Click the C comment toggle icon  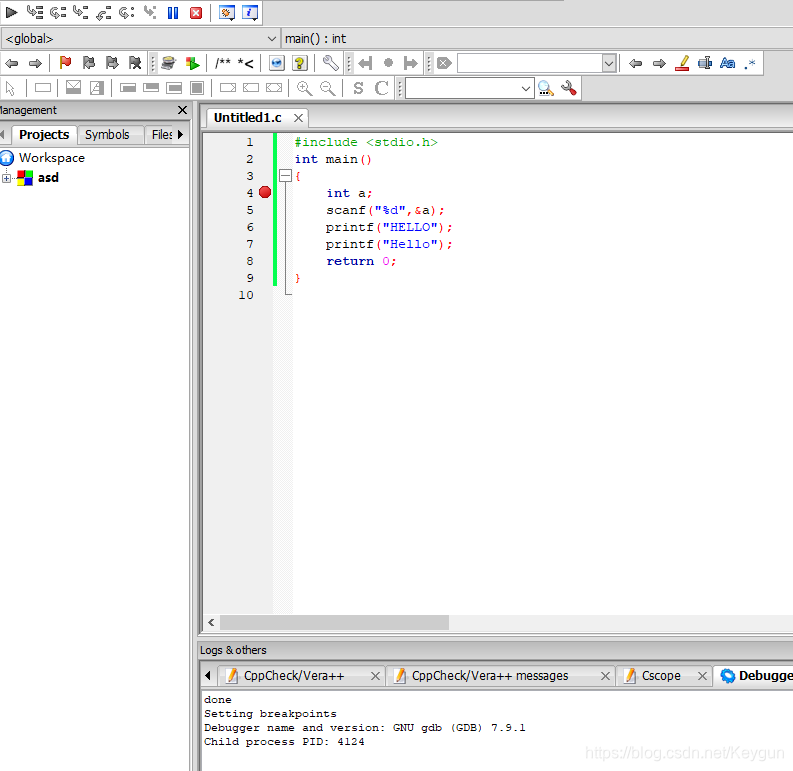point(381,88)
